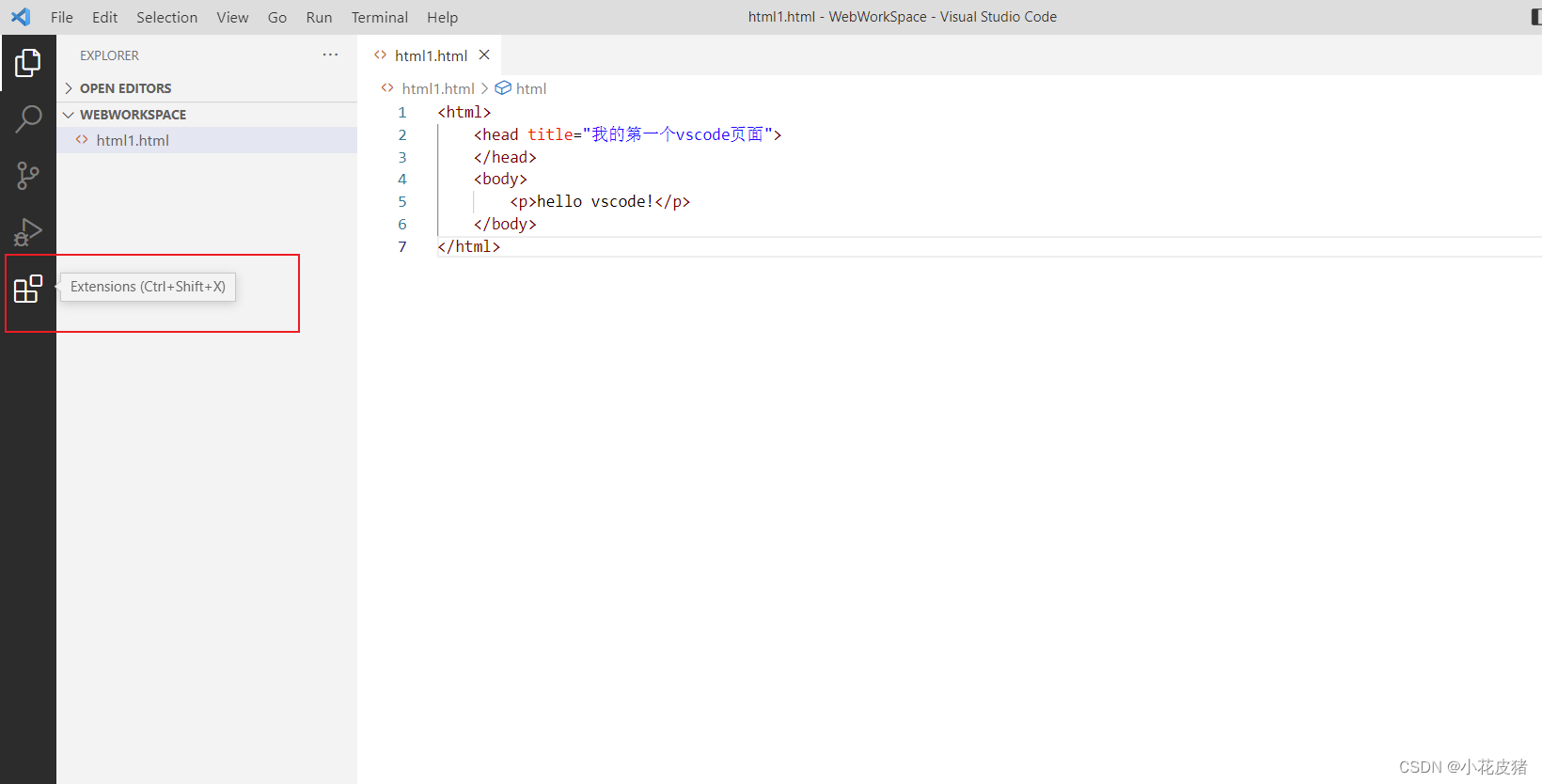Viewport: 1542px width, 784px height.
Task: Click line number 2 in gutter
Action: 402,134
